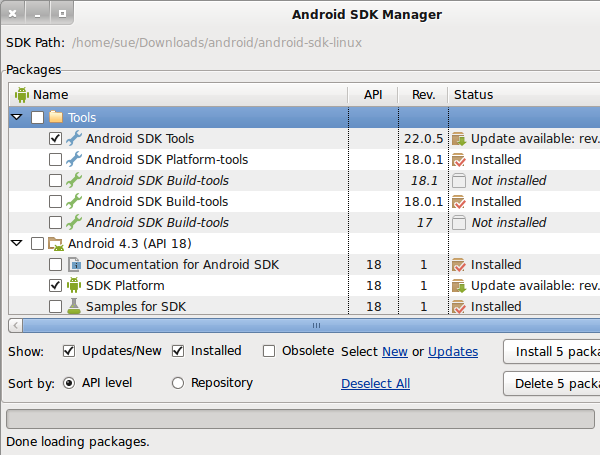
Task: Collapse the Tools tree section
Action: pyautogui.click(x=17, y=118)
